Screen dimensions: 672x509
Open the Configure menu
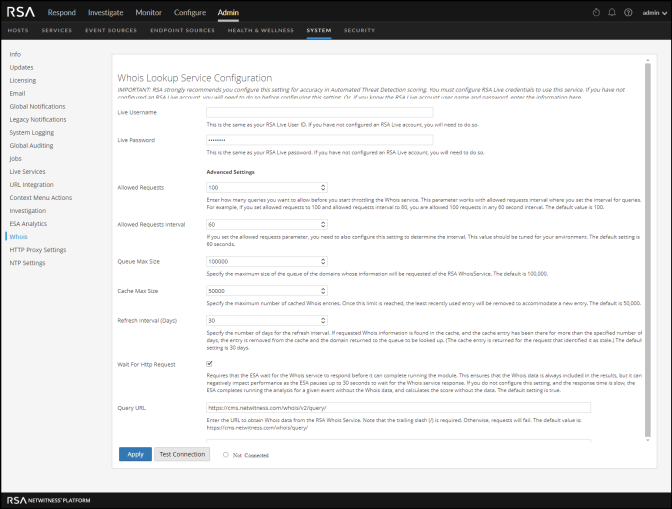(190, 12)
